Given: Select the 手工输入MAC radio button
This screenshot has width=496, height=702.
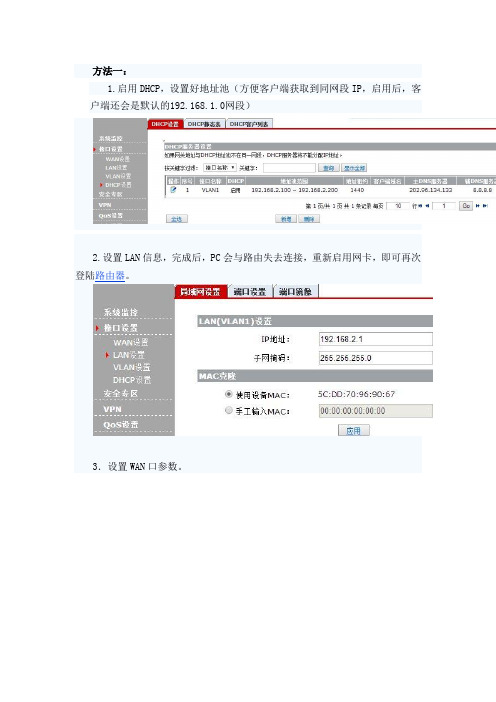Looking at the screenshot, I should click(x=229, y=410).
